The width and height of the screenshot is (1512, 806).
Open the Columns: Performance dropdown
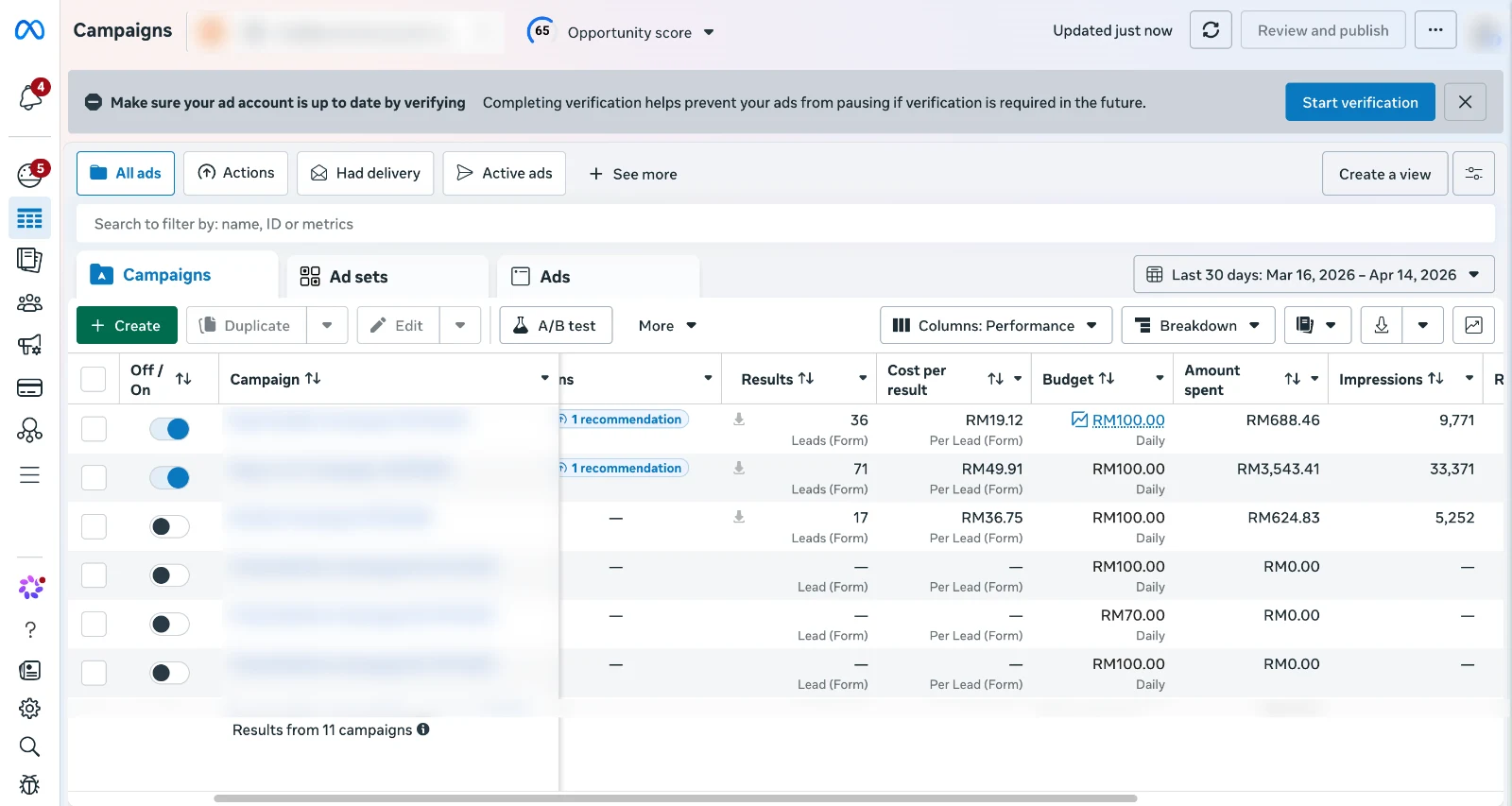pos(995,325)
